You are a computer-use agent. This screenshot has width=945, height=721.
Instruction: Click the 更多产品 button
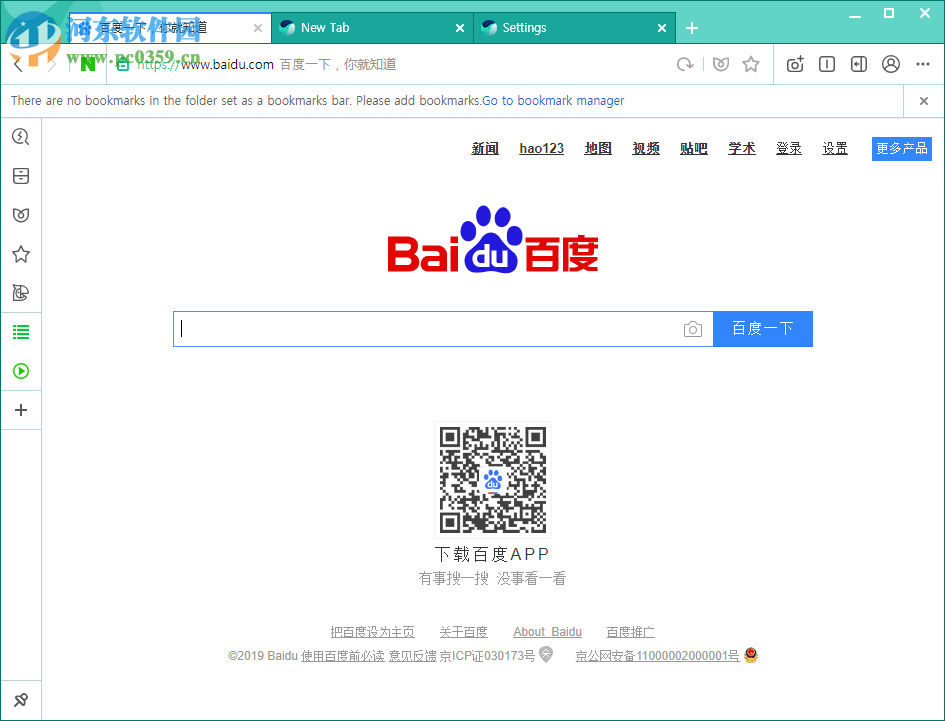tap(902, 148)
